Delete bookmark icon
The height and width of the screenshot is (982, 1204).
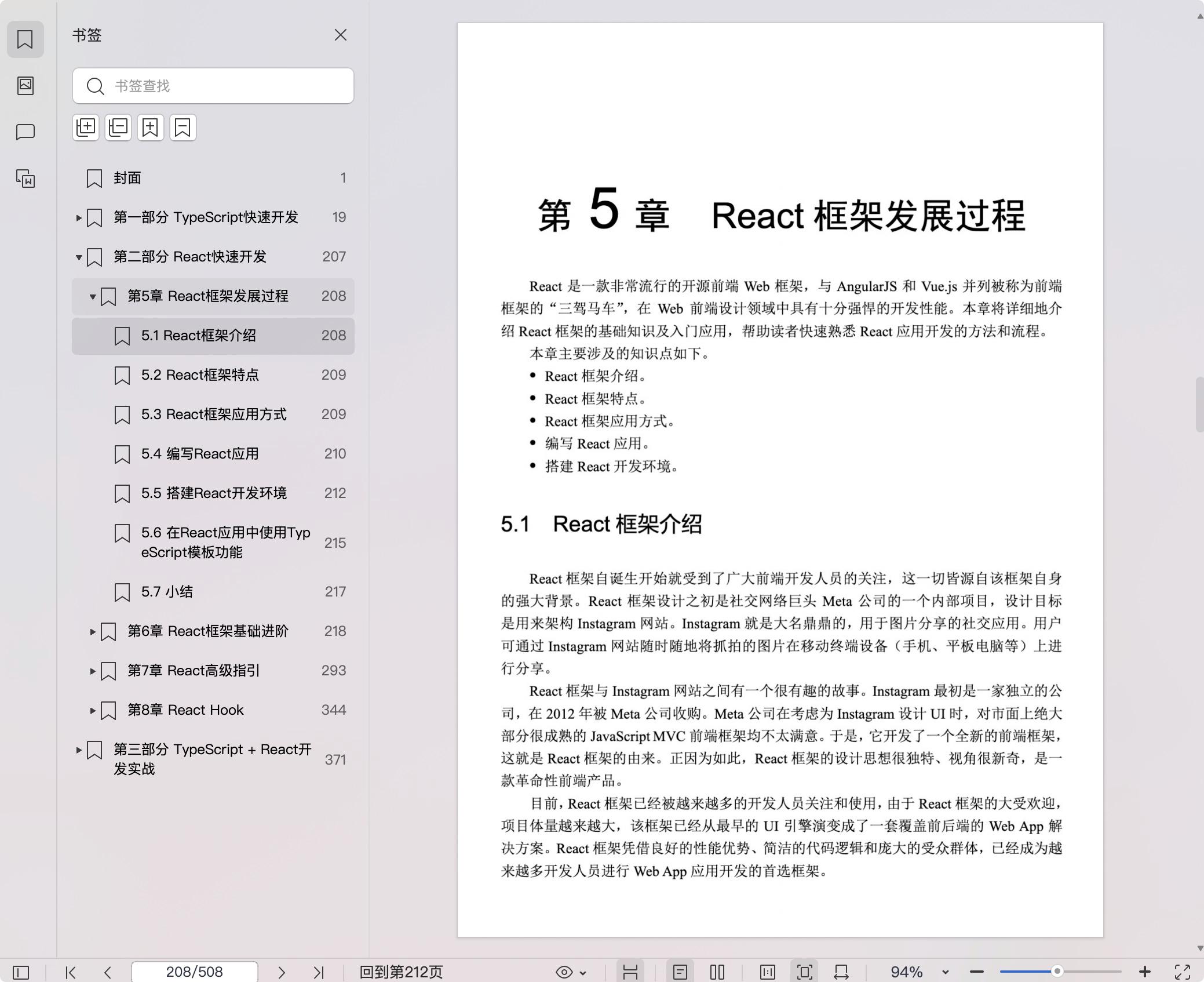click(183, 128)
